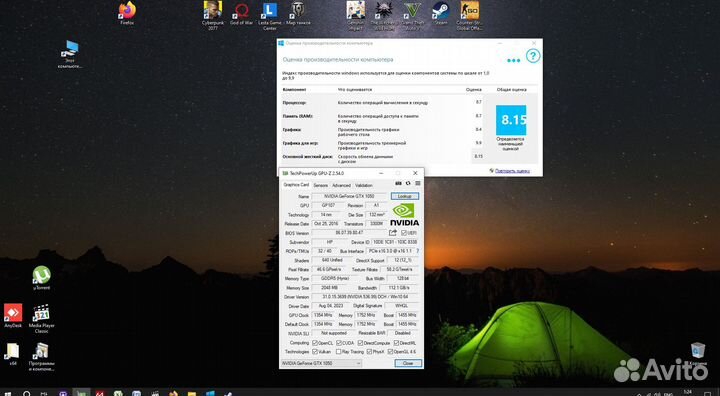Image resolution: width=720 pixels, height=396 pixels.
Task: Click the GPU-Z refresh icon
Action: point(408,183)
